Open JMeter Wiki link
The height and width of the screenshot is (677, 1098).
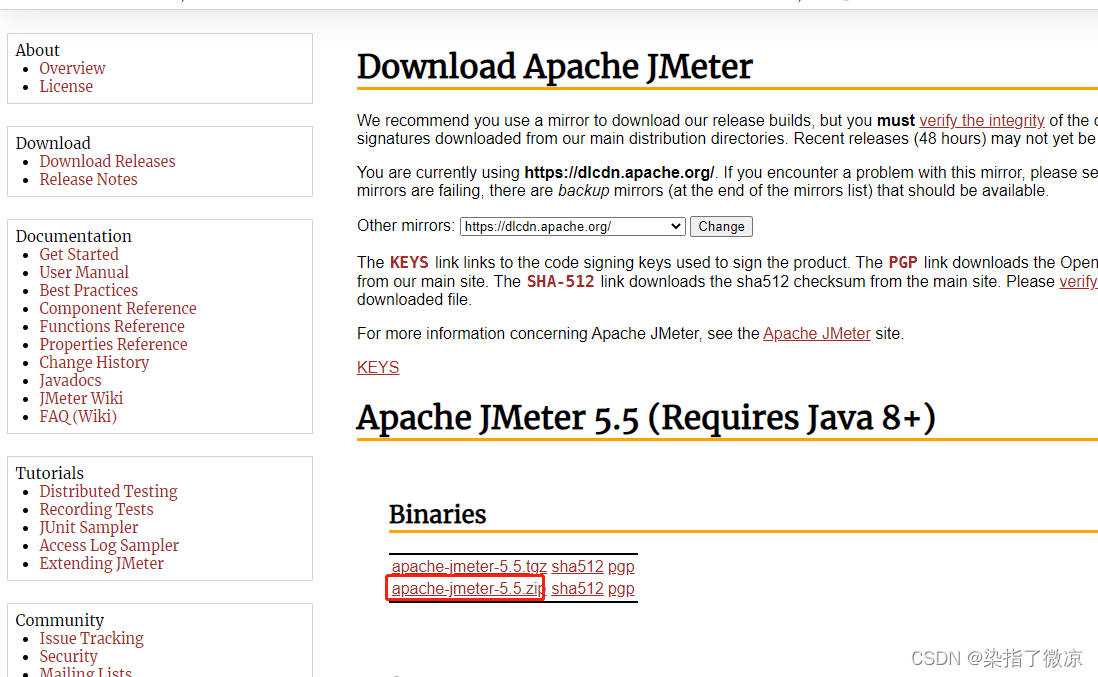click(81, 399)
